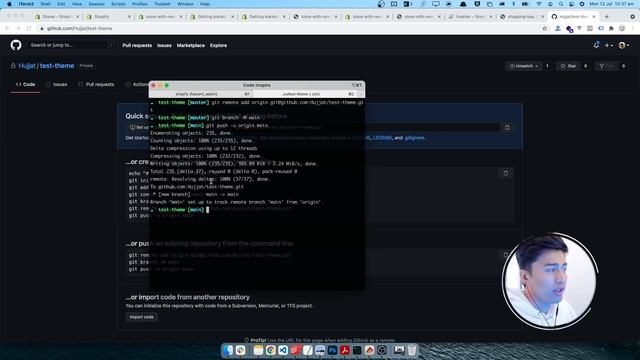This screenshot has height=360, width=640.
Task: Open Notes from the dock
Action: click(258, 350)
